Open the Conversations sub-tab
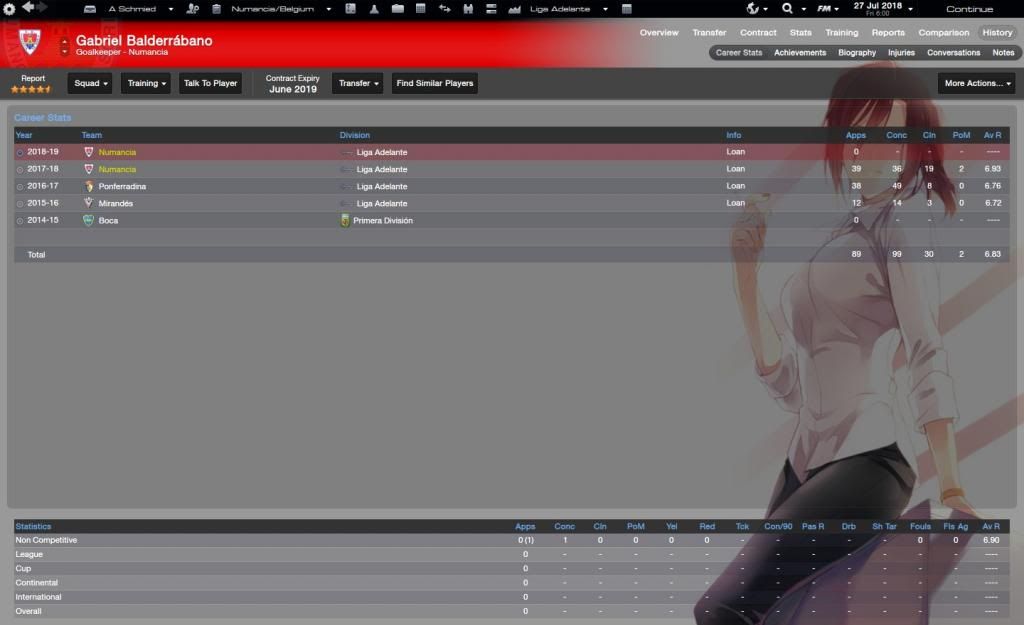The height and width of the screenshot is (625, 1024). tap(953, 53)
